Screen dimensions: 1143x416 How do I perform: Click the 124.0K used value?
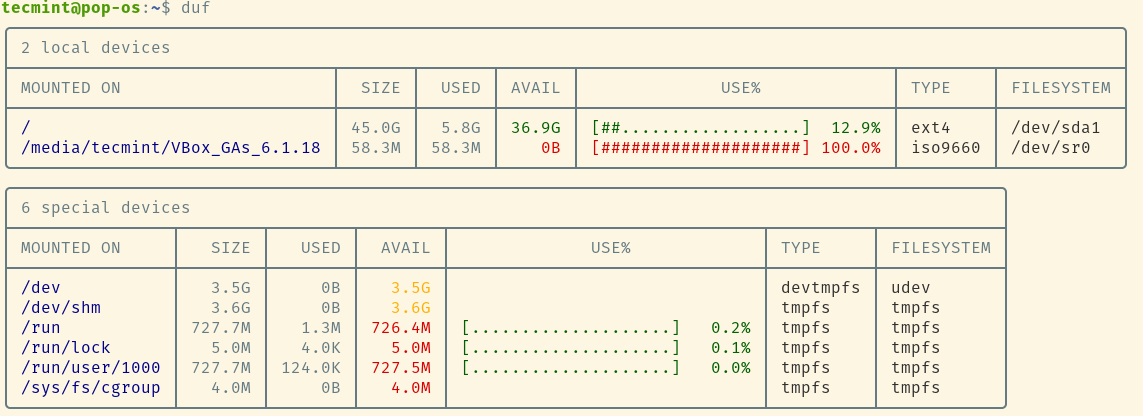click(309, 368)
